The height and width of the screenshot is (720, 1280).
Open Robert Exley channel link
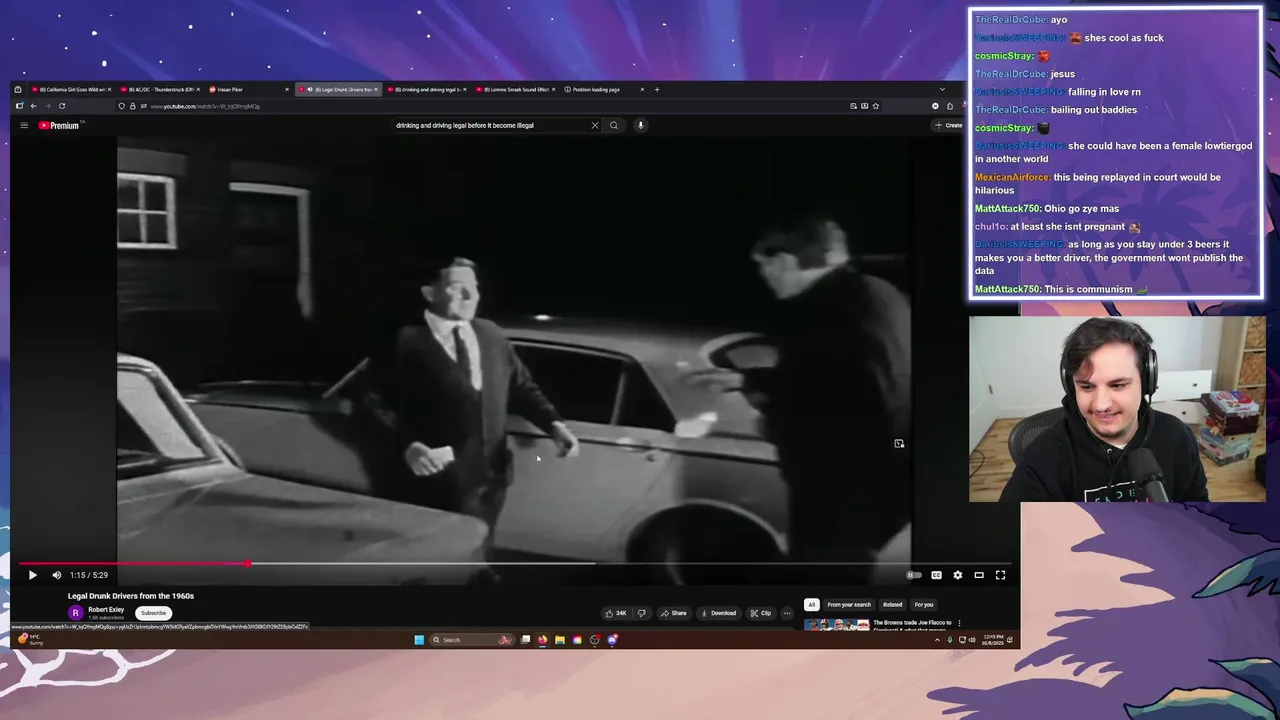(106, 610)
